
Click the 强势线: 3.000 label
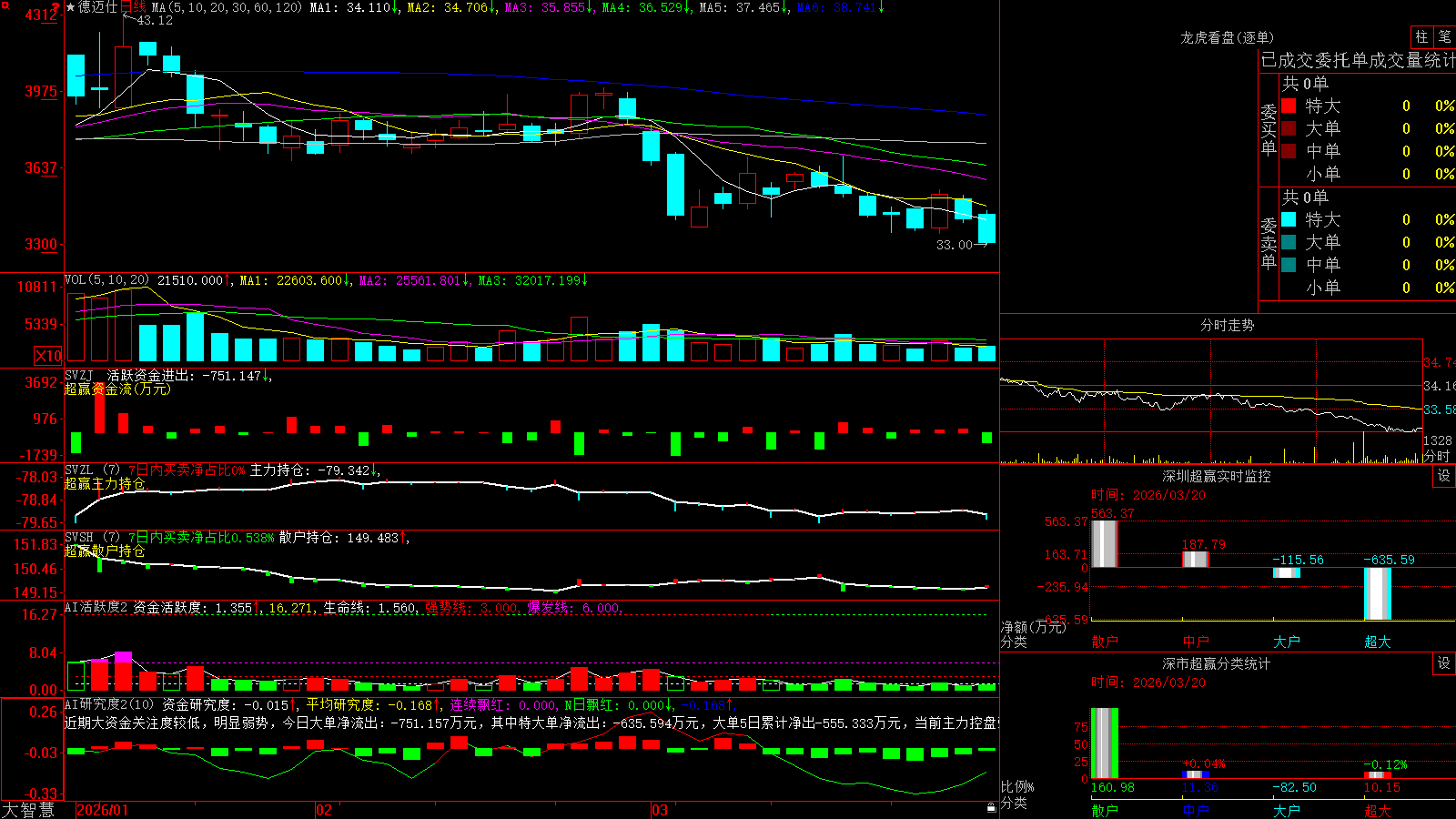[473, 607]
